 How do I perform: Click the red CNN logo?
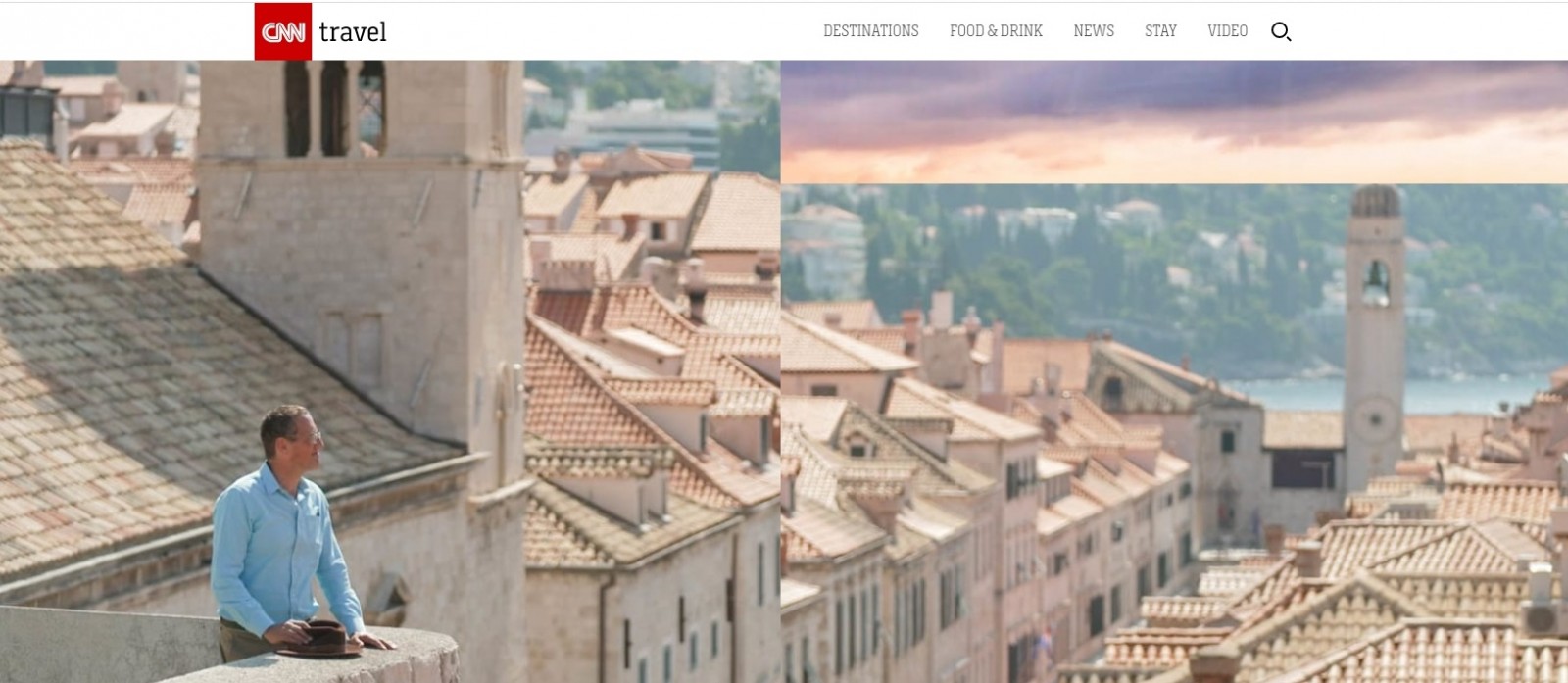(x=283, y=31)
